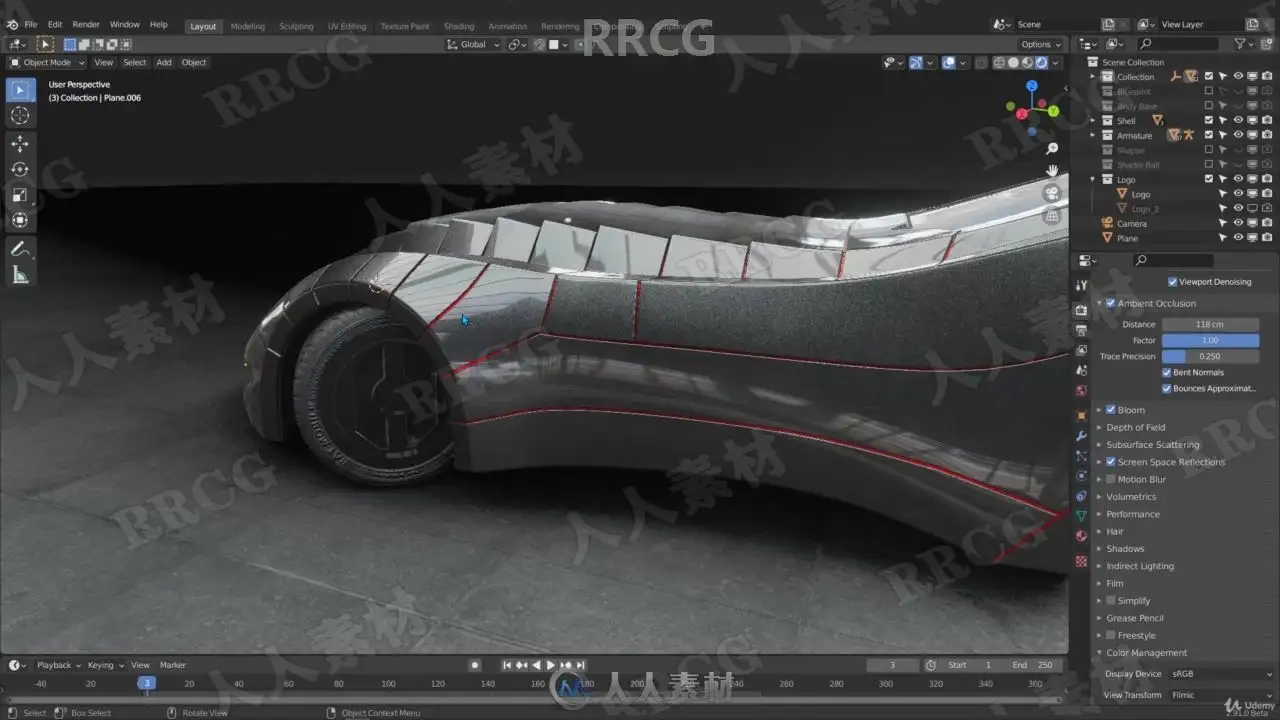1280x720 pixels.
Task: Activate the 3D Cursor tool
Action: 20,116
